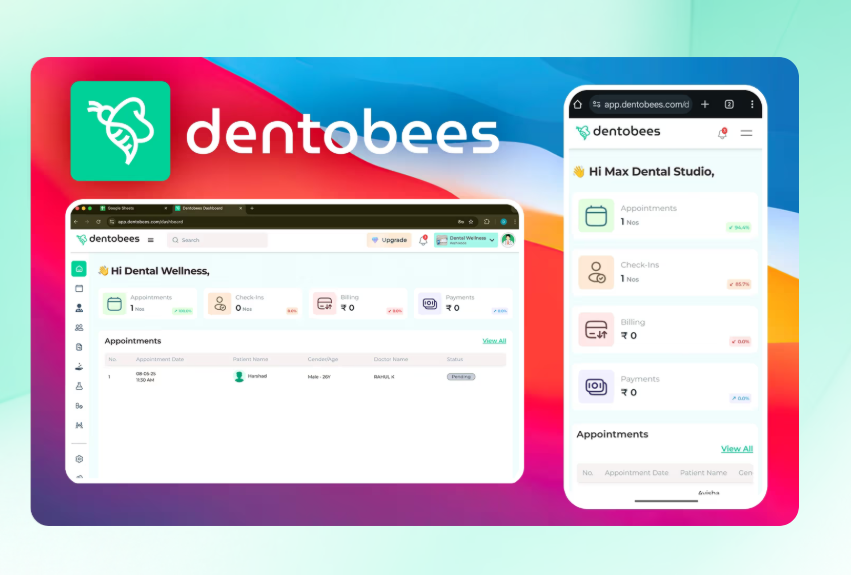Click the desktop Appointments calendar card icon
851x575 pixels.
[115, 304]
